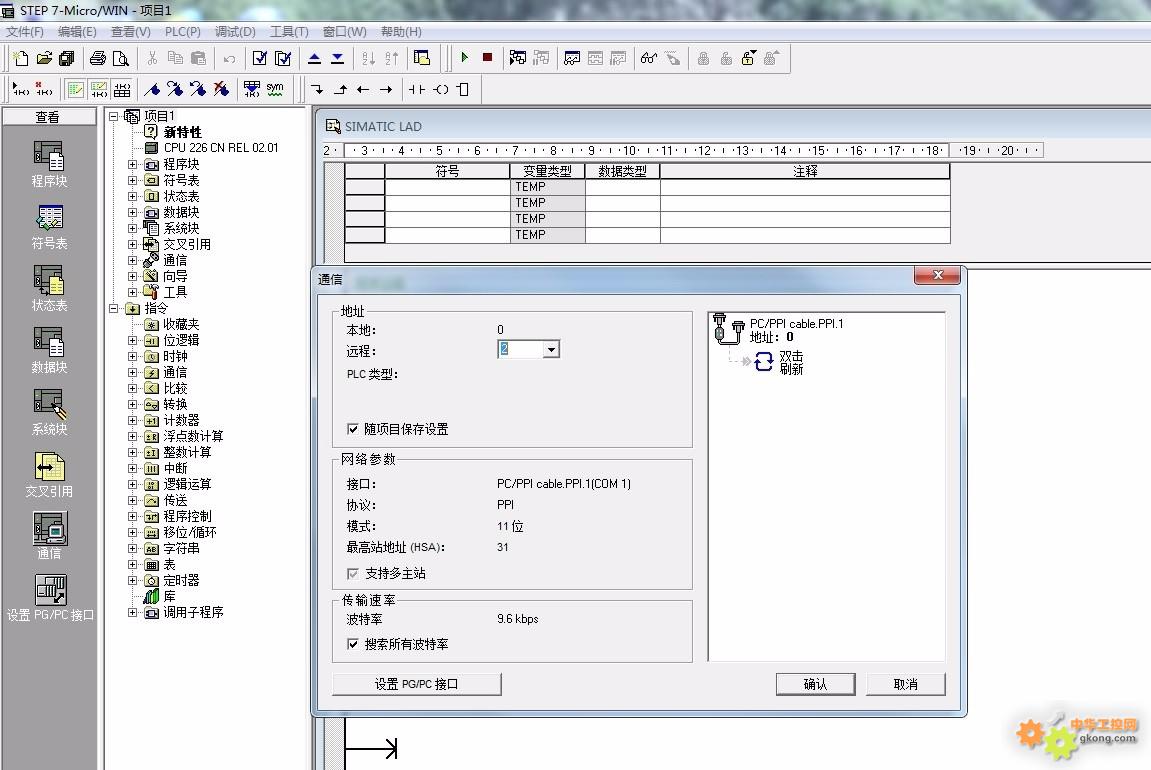Draw a line down with the down-branch arrow
The height and width of the screenshot is (770, 1151).
[317, 90]
